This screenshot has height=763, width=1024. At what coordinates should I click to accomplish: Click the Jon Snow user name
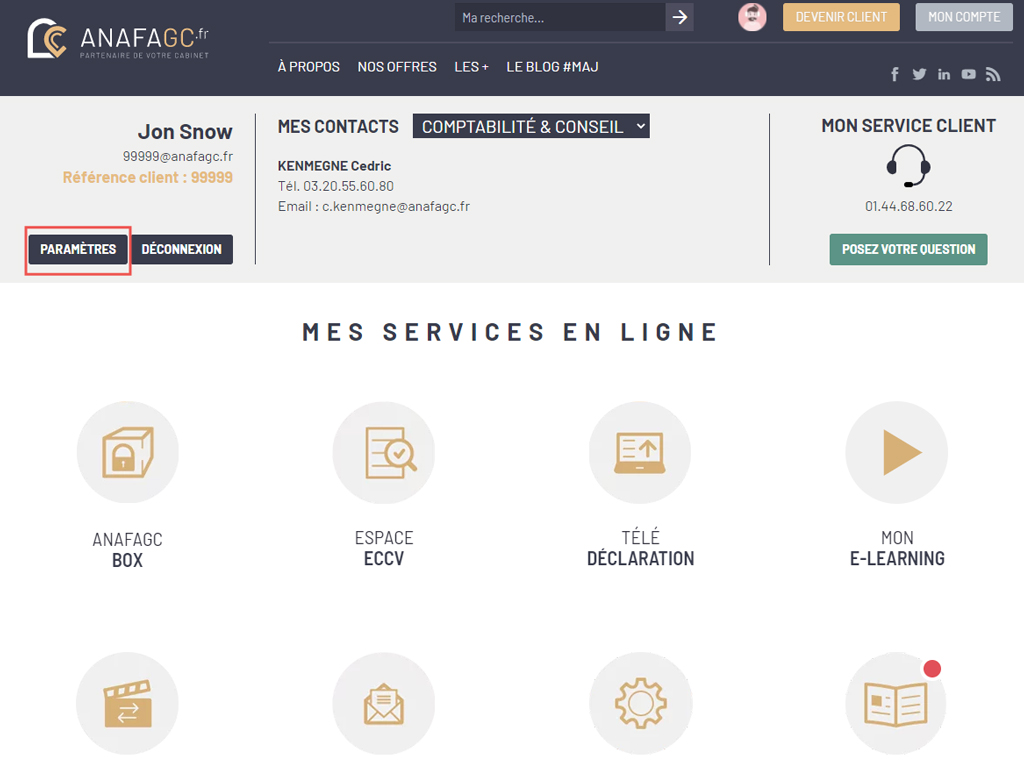pyautogui.click(x=185, y=132)
